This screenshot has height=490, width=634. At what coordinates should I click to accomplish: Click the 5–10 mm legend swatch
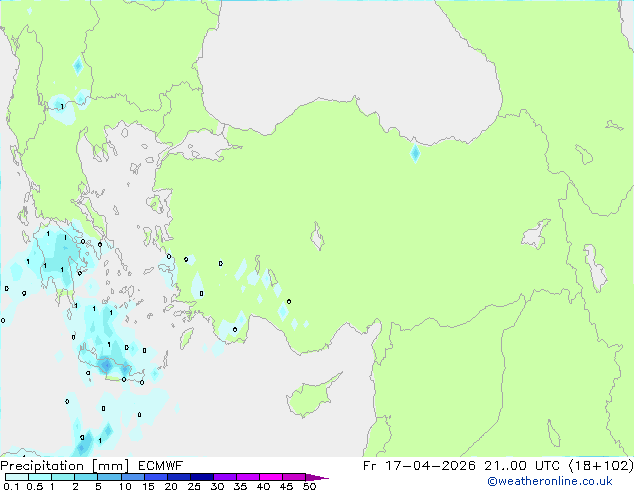(109, 477)
